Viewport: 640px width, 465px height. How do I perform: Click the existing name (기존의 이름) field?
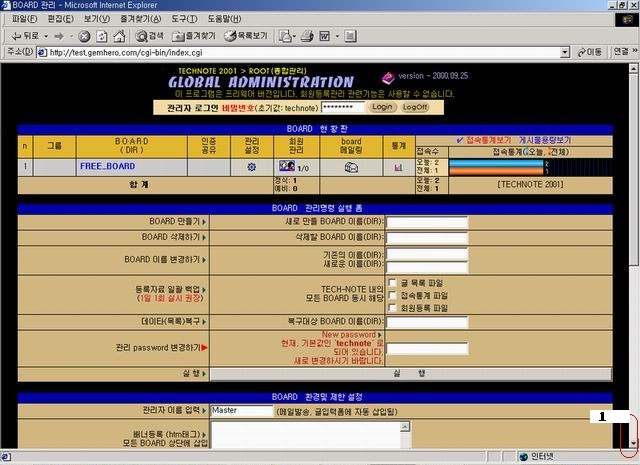(x=427, y=254)
